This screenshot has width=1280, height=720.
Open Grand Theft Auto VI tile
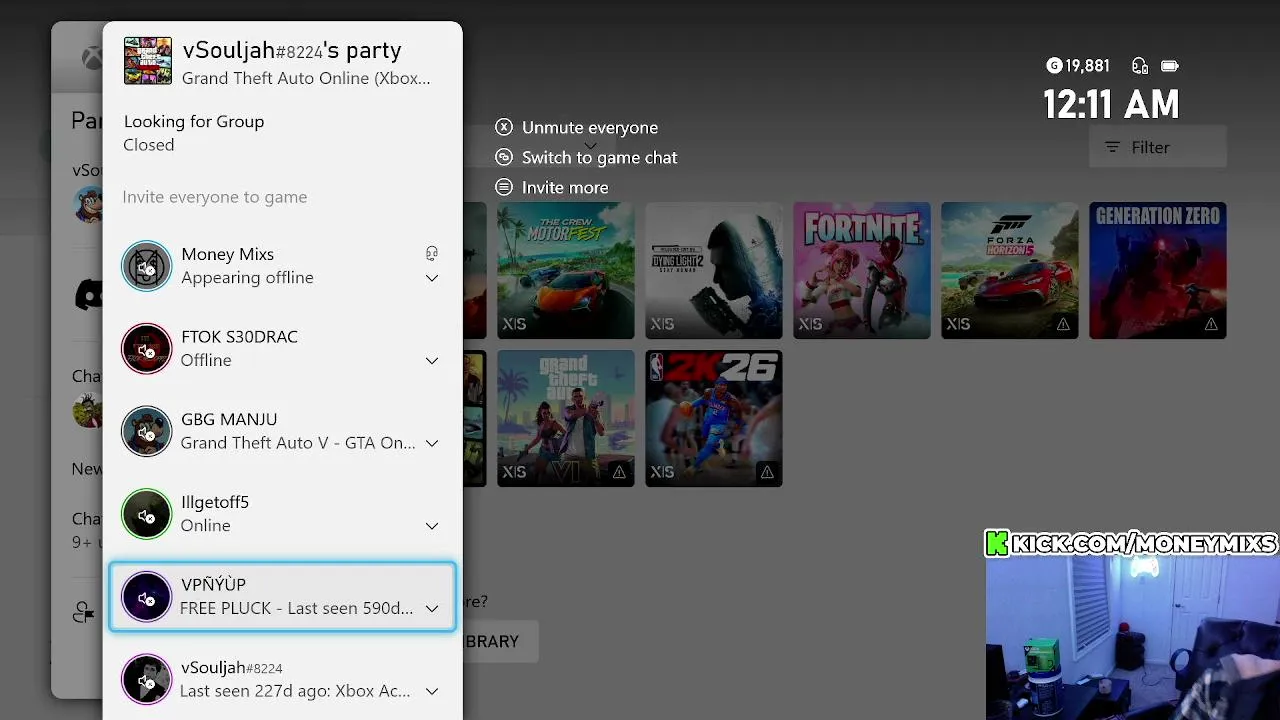[566, 418]
